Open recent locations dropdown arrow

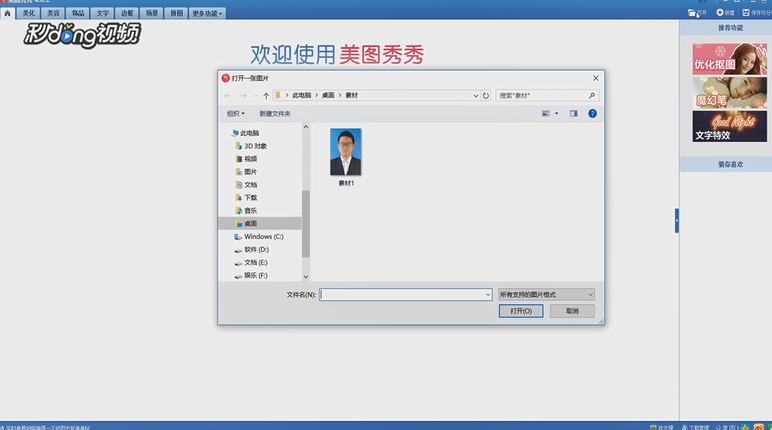click(255, 96)
